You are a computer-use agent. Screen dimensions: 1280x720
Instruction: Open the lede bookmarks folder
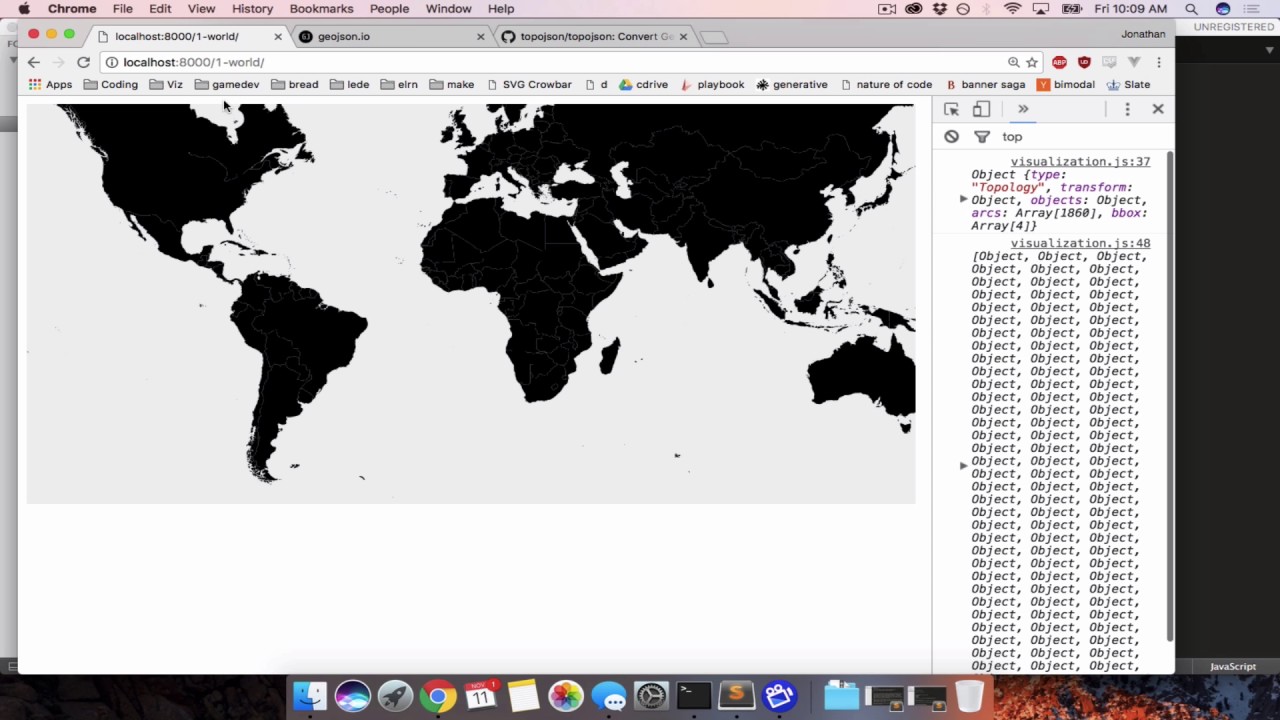coord(350,85)
